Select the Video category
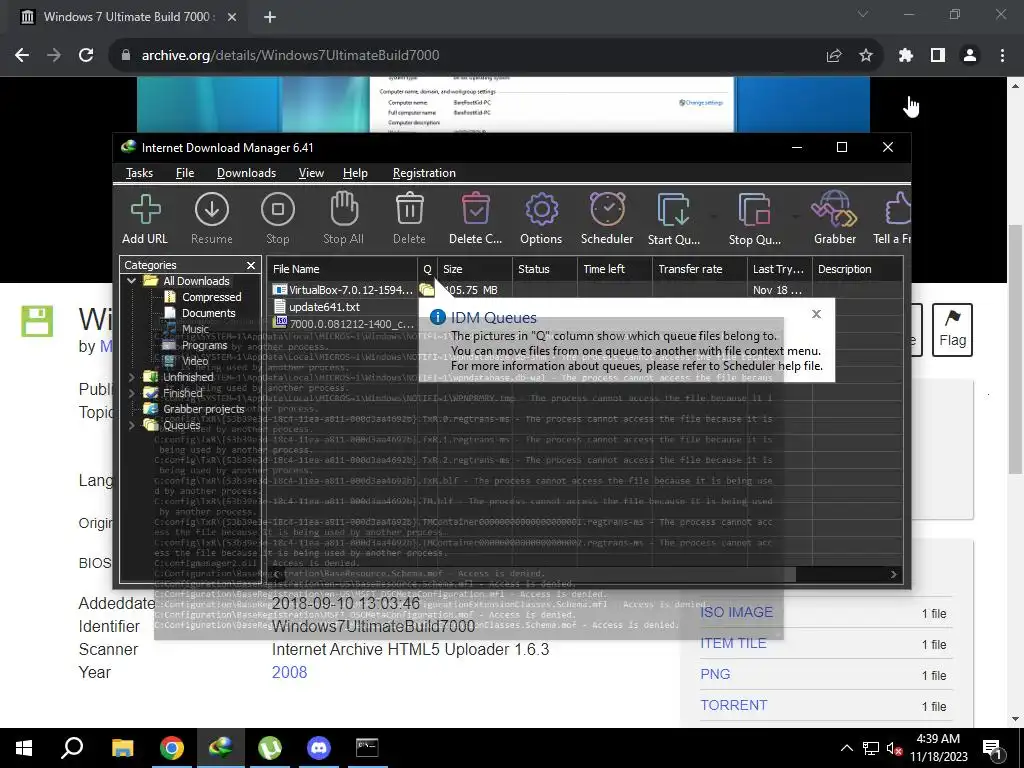 click(187, 360)
